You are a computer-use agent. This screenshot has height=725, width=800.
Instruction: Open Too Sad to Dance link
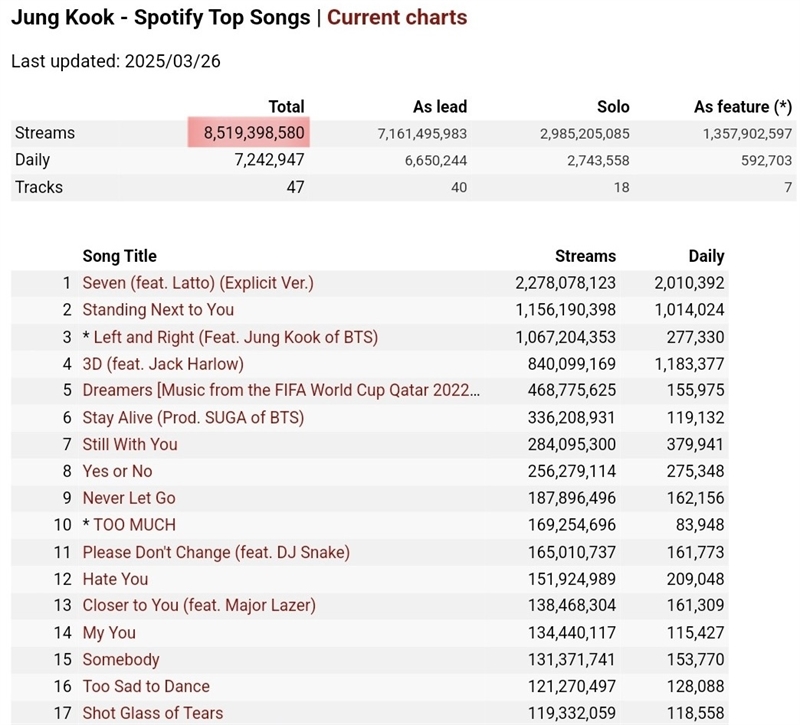coord(146,686)
